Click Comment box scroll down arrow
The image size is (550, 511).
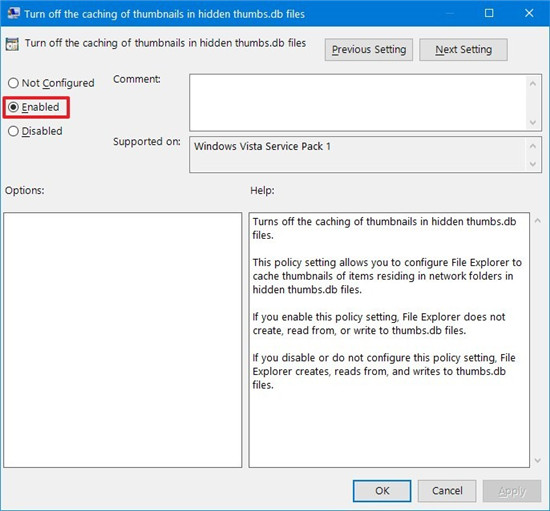[x=533, y=122]
